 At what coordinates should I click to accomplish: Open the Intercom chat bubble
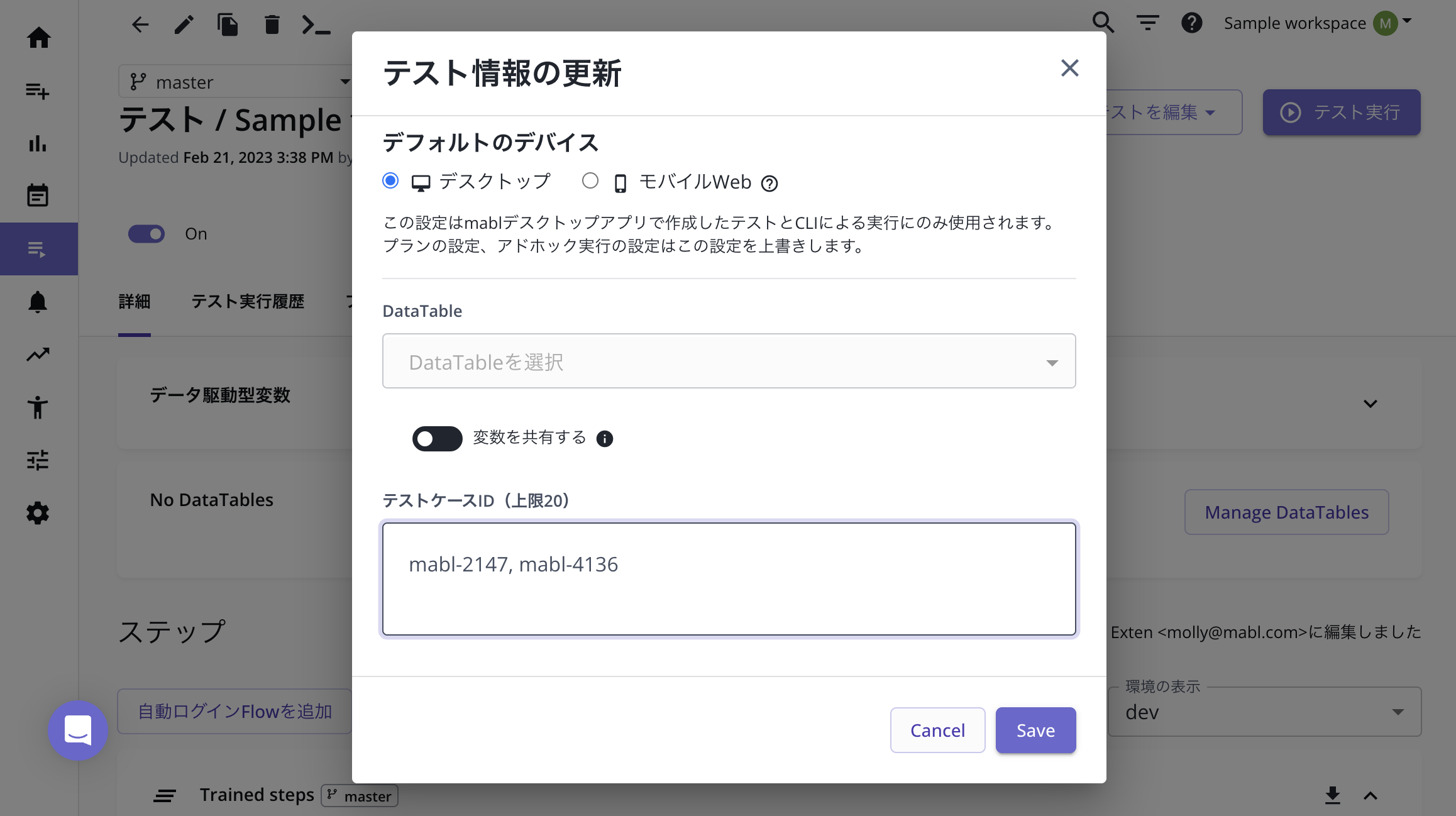[78, 730]
